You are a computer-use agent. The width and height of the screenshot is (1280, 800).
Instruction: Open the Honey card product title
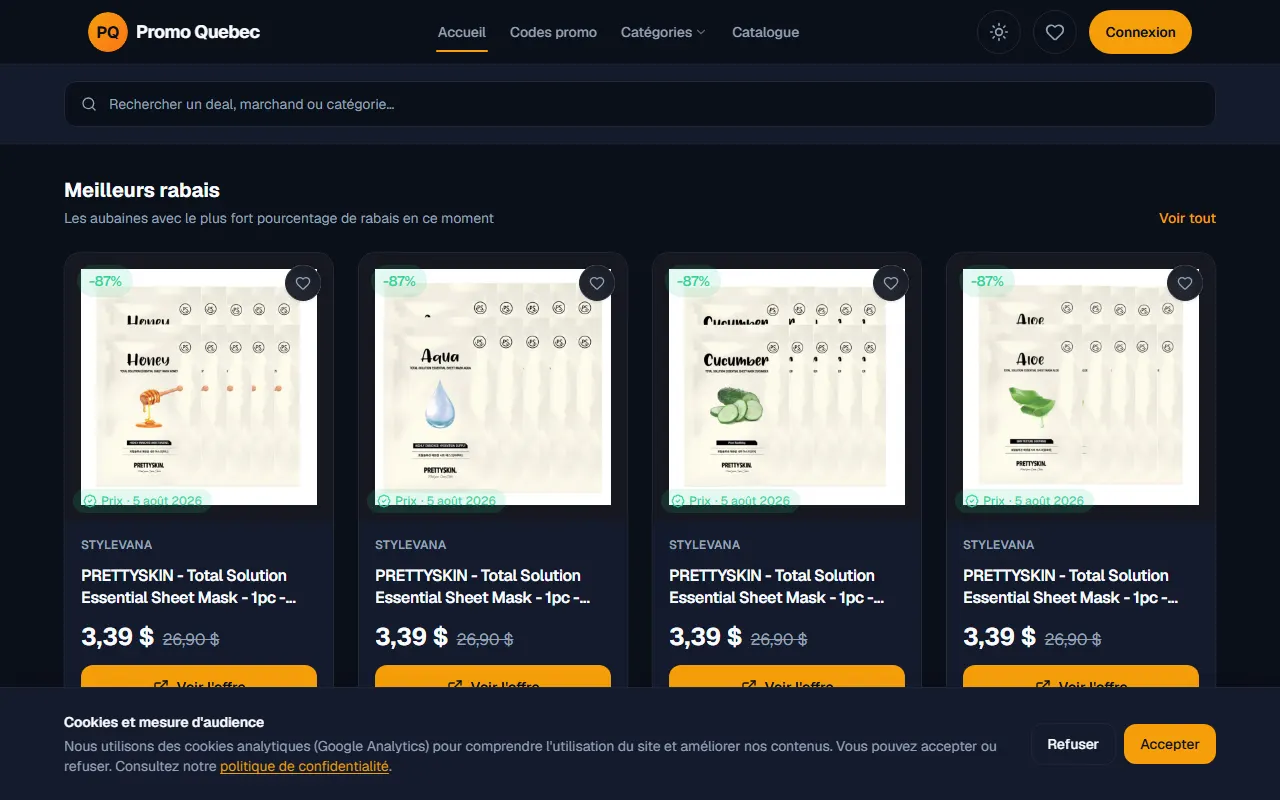(190, 586)
